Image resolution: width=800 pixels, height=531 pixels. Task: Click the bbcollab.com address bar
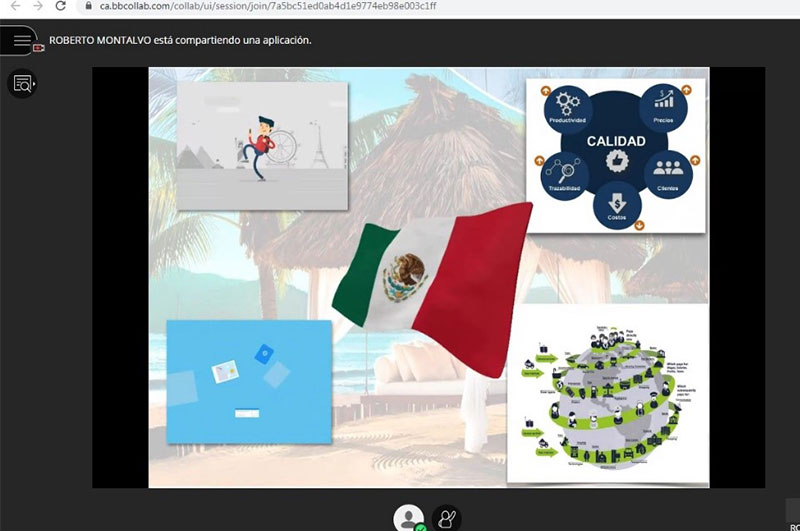pos(300,6)
